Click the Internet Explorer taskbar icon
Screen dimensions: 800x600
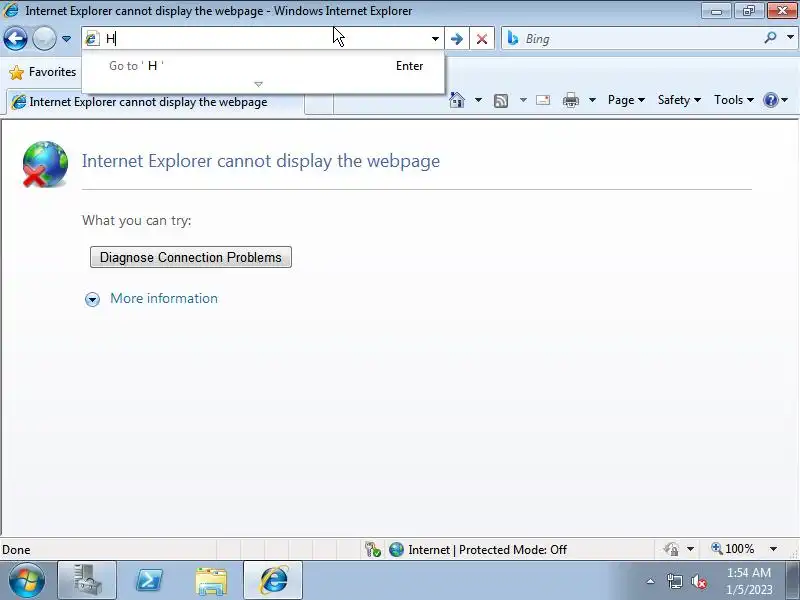coord(273,581)
